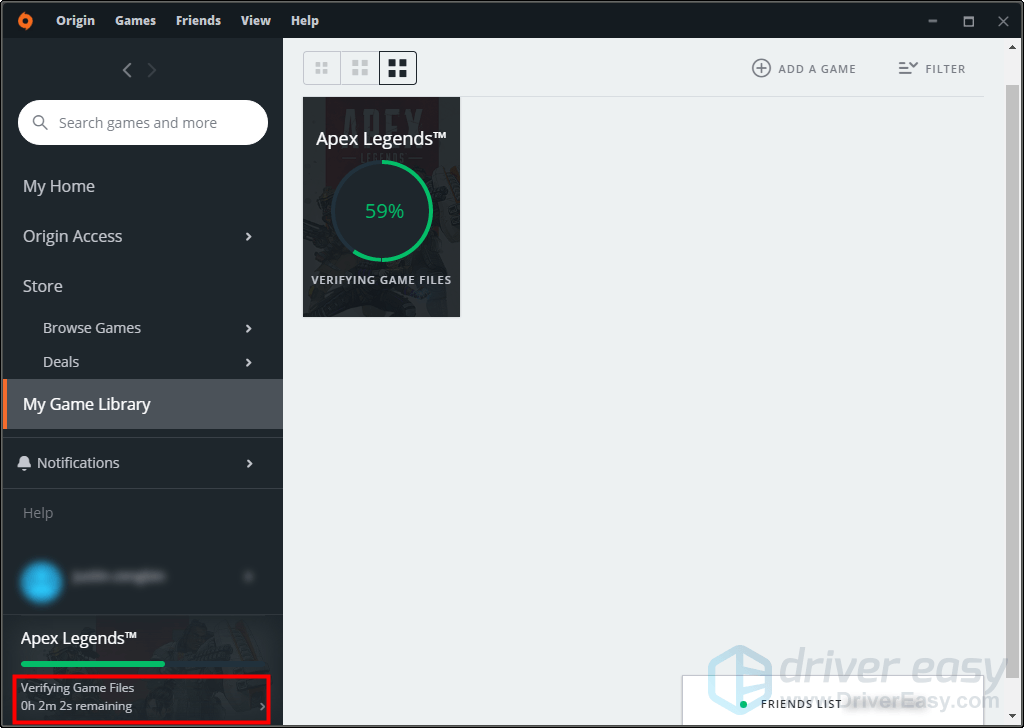Open the Friends List panel
Image resolution: width=1024 pixels, height=728 pixels.
[x=801, y=703]
